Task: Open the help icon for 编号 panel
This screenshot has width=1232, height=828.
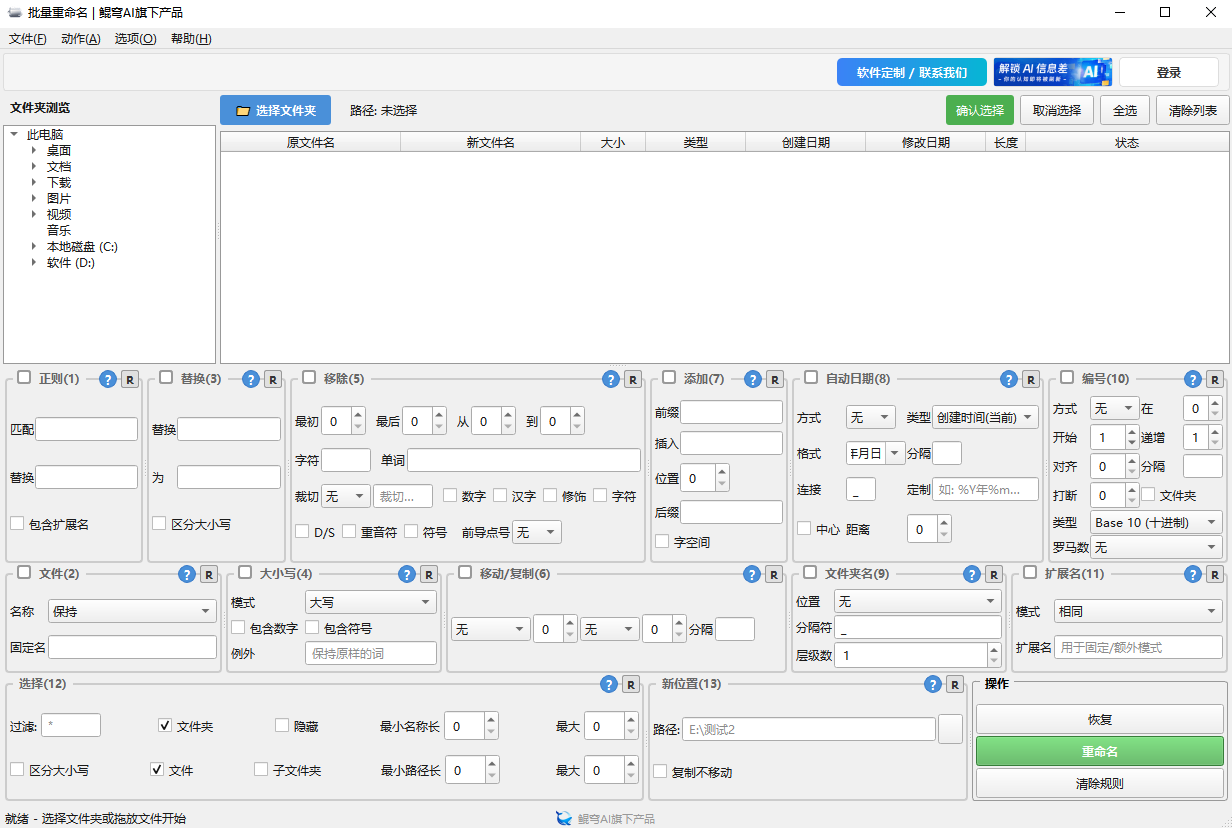Action: point(1191,379)
